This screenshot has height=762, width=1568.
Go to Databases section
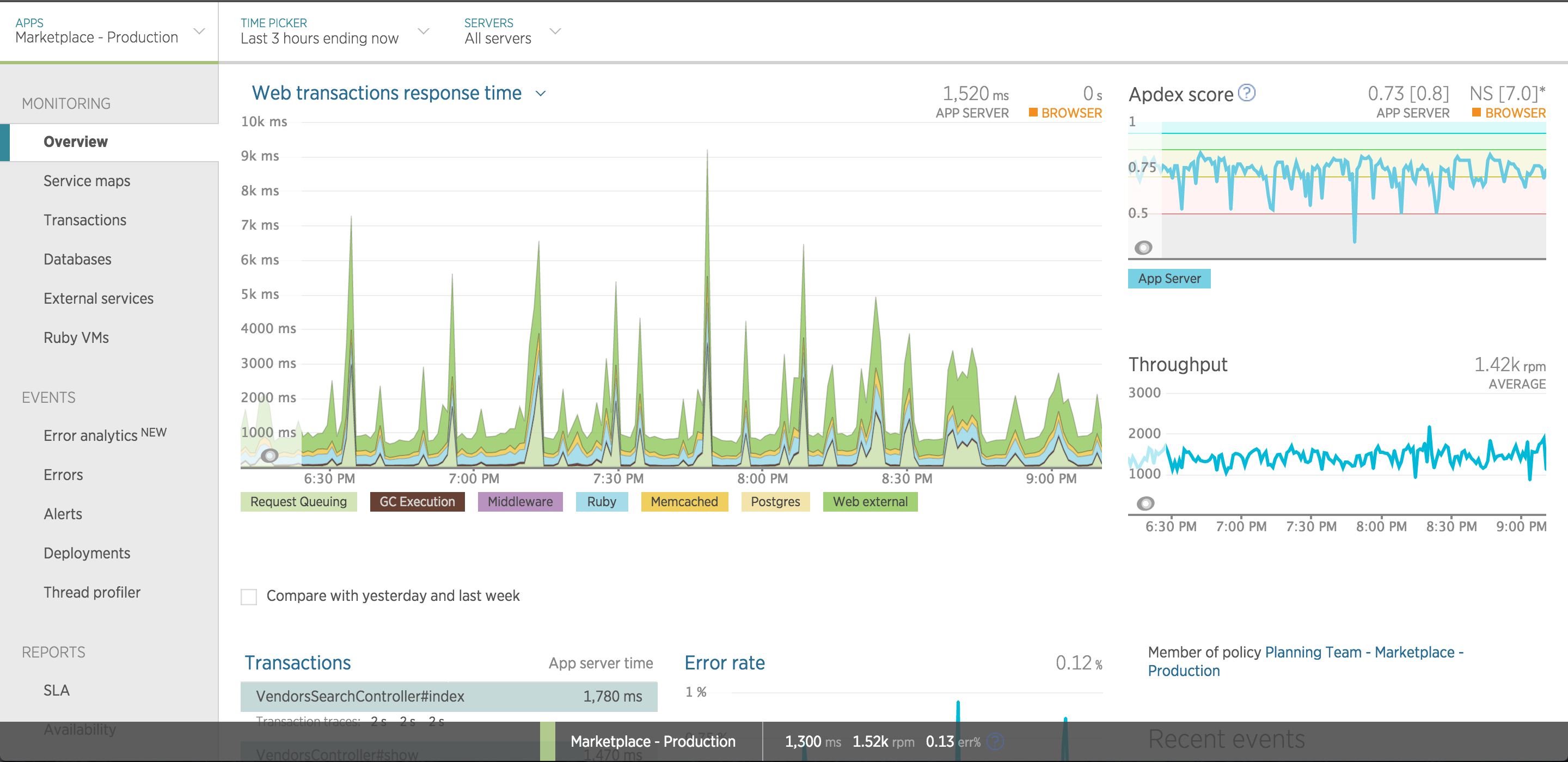pyautogui.click(x=77, y=259)
